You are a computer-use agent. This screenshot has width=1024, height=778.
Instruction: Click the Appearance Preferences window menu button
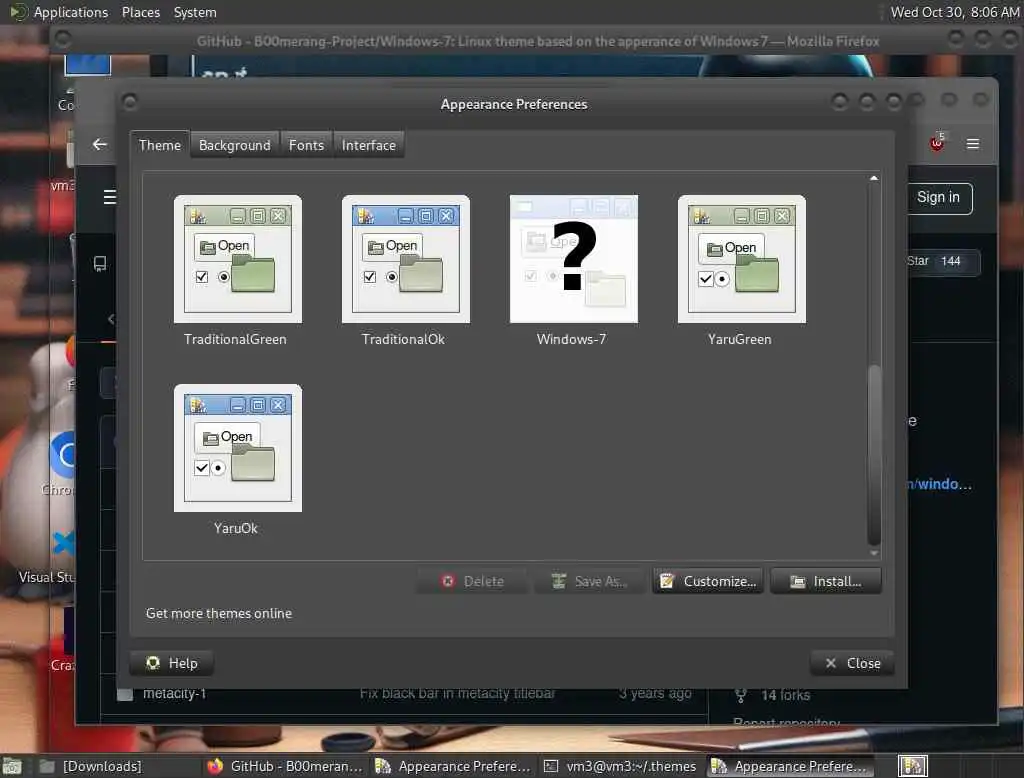129,102
